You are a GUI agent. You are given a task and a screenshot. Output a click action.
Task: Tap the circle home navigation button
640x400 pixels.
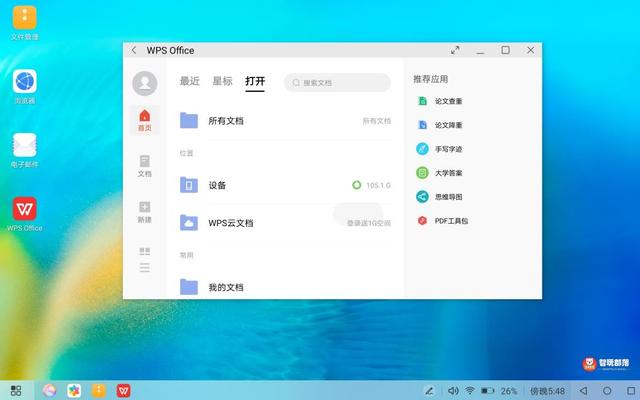coord(607,391)
